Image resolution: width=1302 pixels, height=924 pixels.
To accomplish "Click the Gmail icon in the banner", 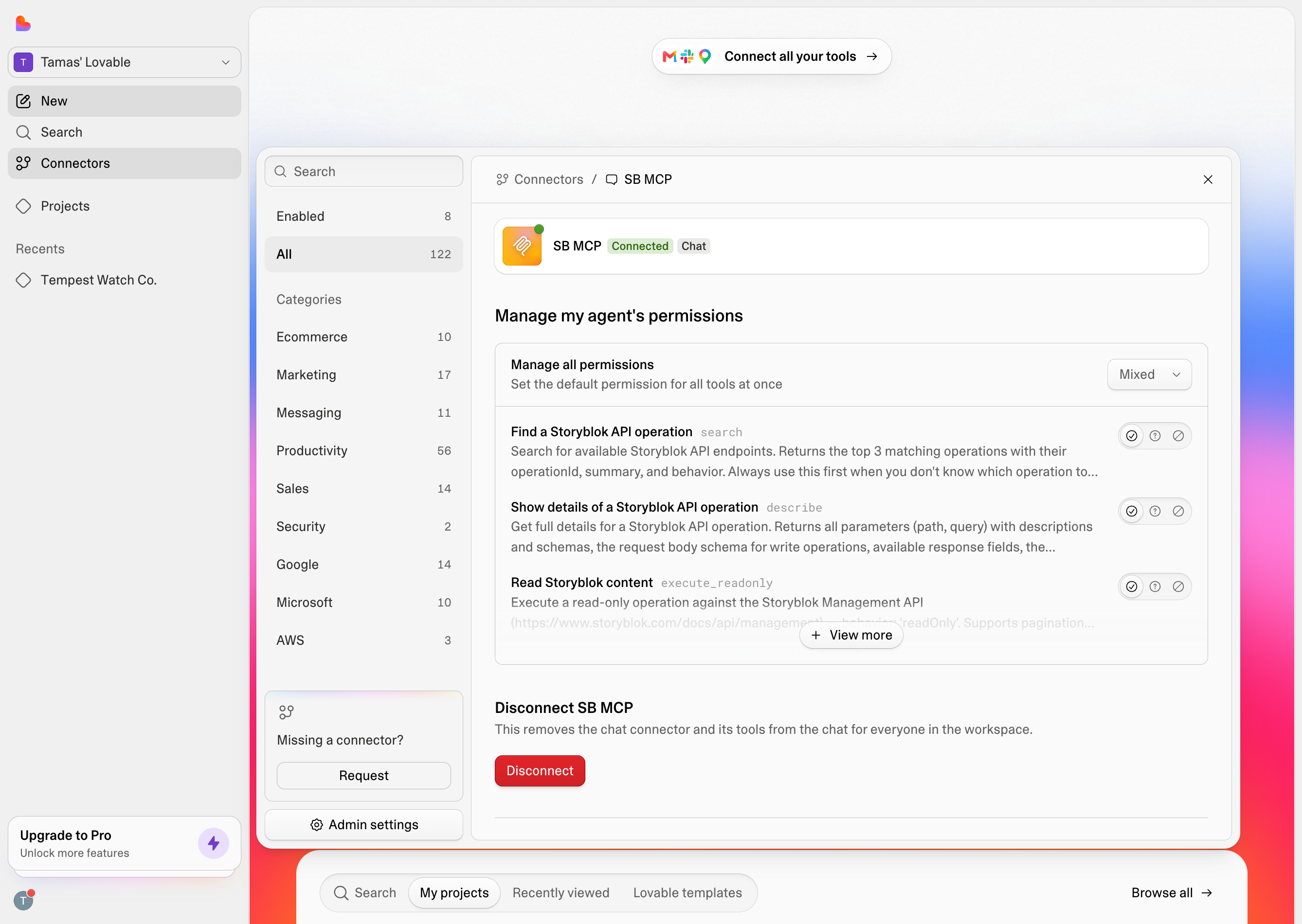I will pos(669,56).
